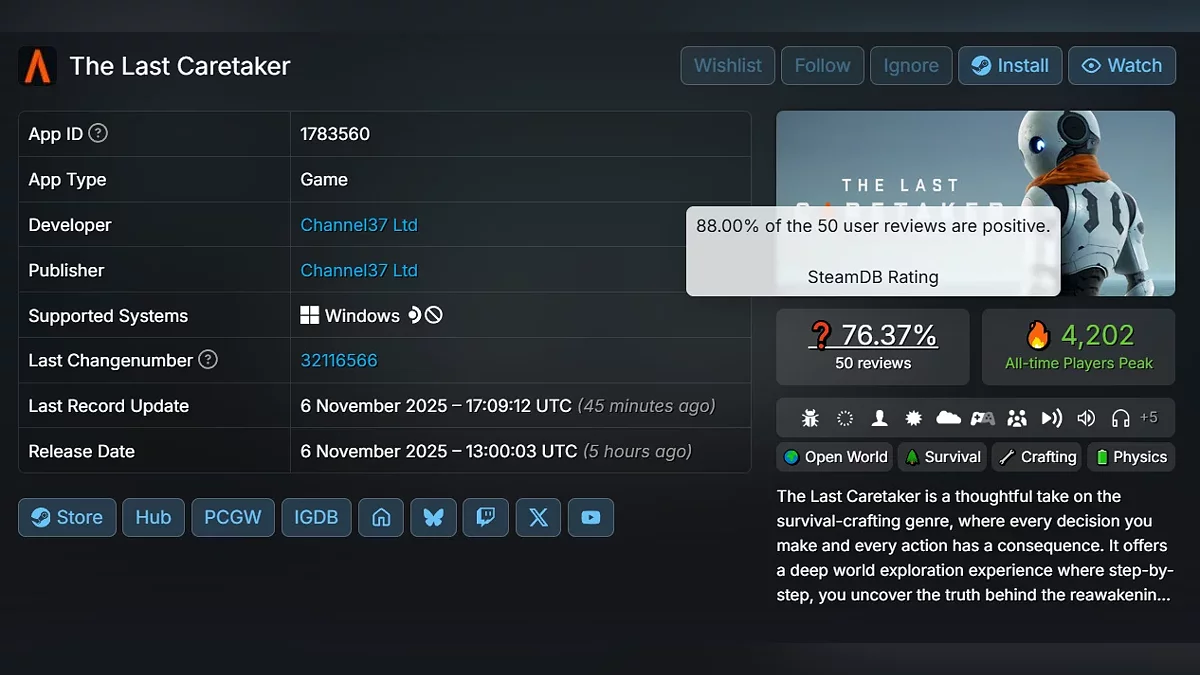Click the Steam Cloud feature icon
Viewport: 1200px width, 675px height.
click(948, 418)
